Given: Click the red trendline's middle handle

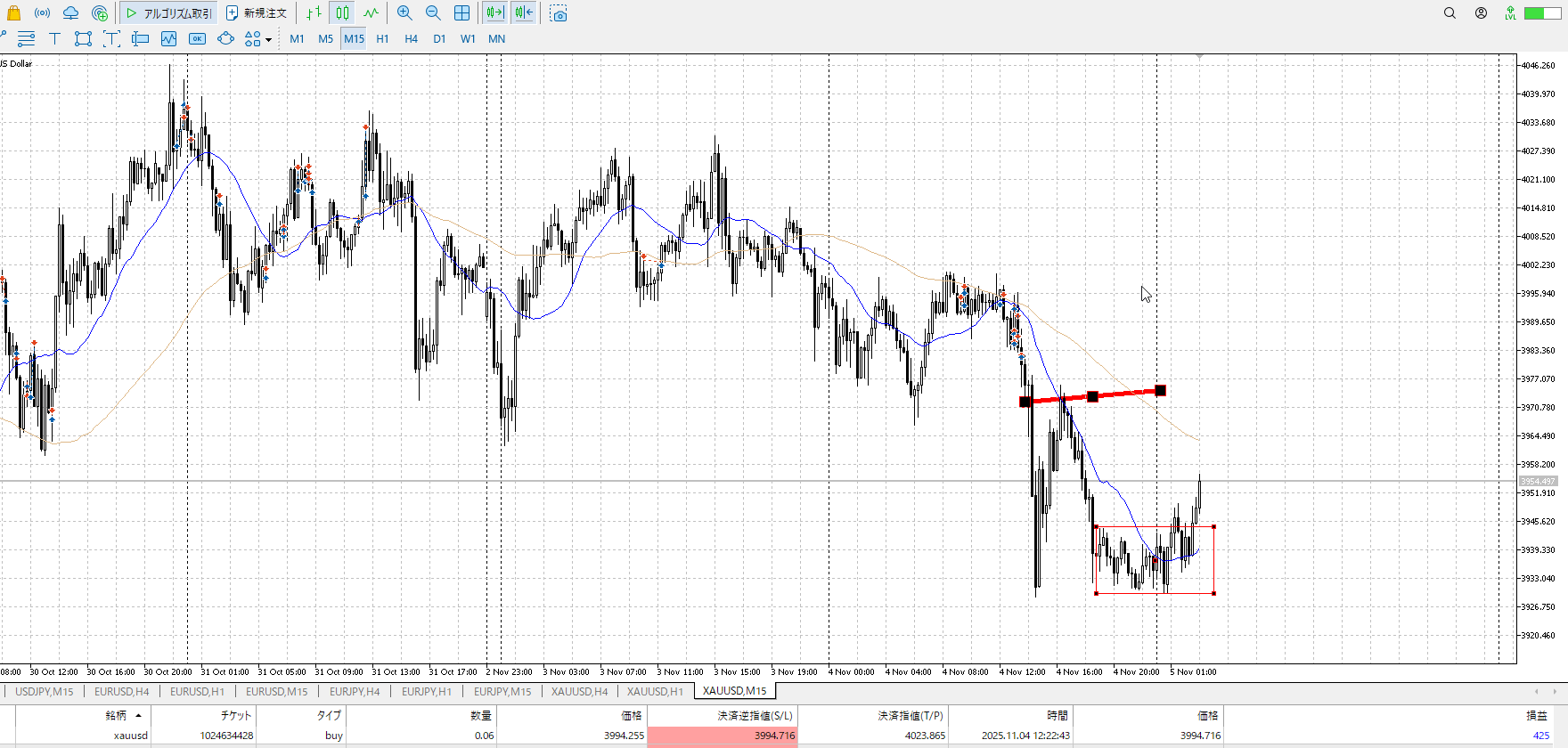Looking at the screenshot, I should 1092,396.
